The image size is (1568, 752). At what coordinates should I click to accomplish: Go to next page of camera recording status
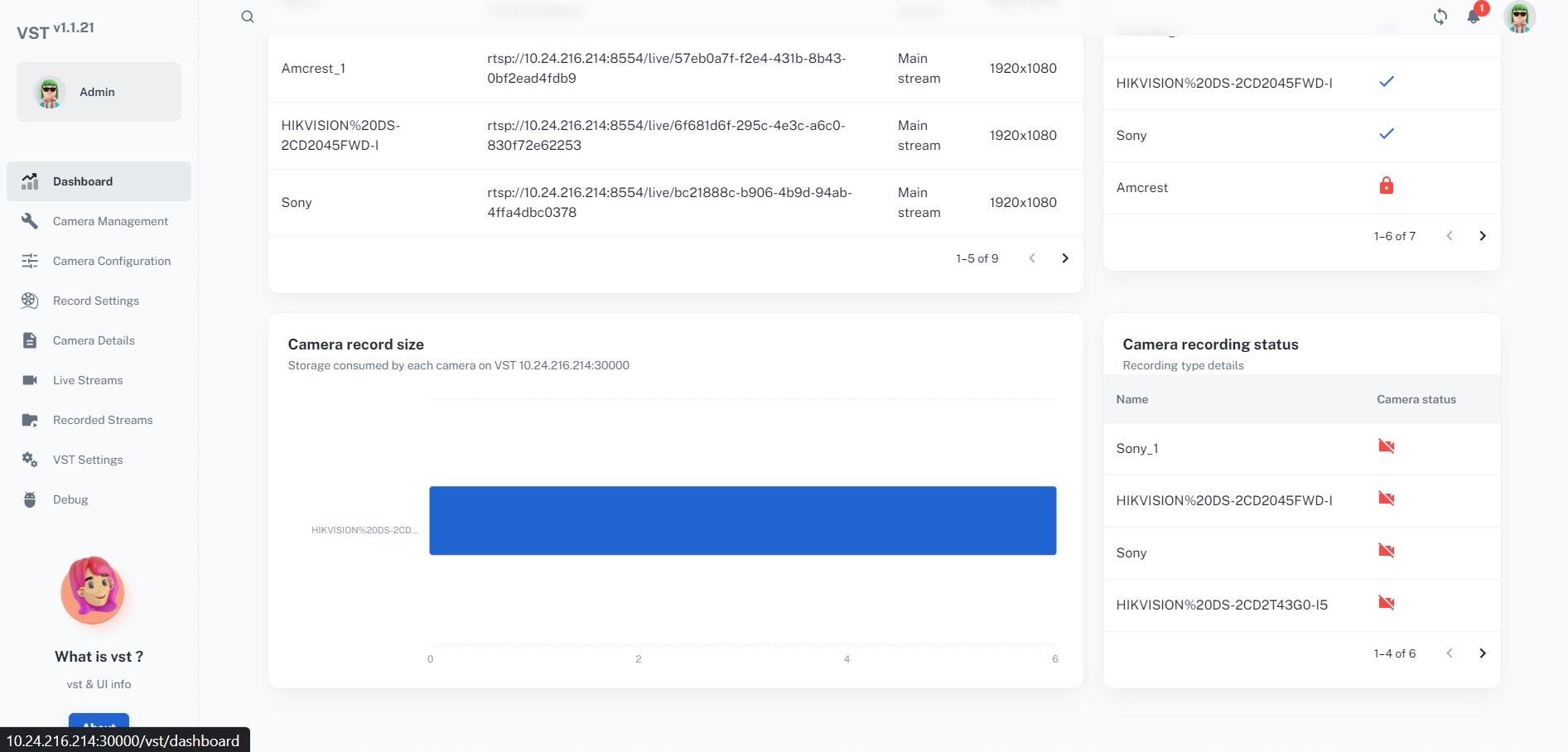click(1483, 653)
